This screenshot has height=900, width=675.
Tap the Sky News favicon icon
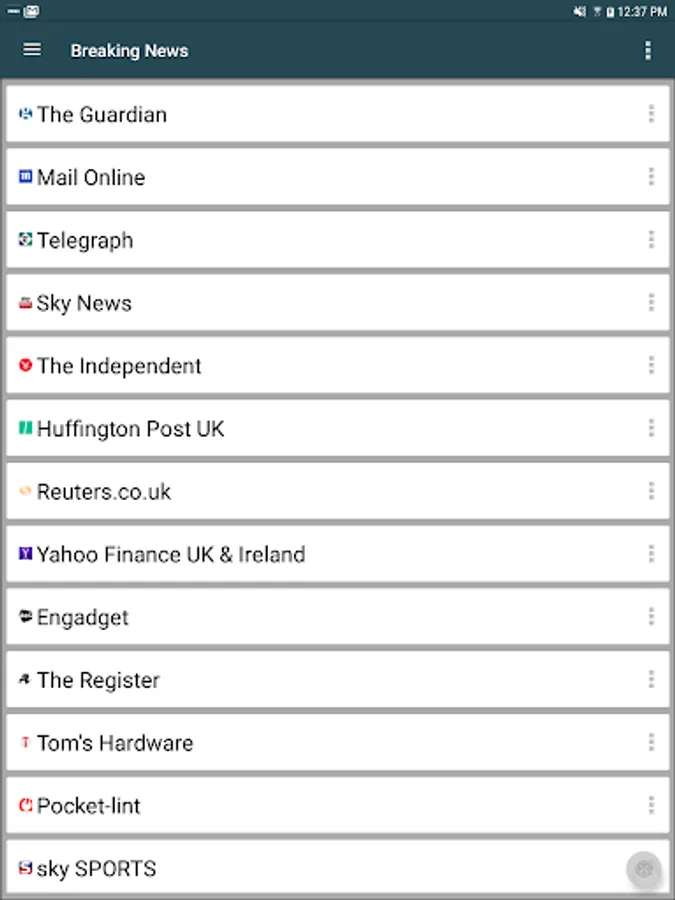(x=26, y=303)
